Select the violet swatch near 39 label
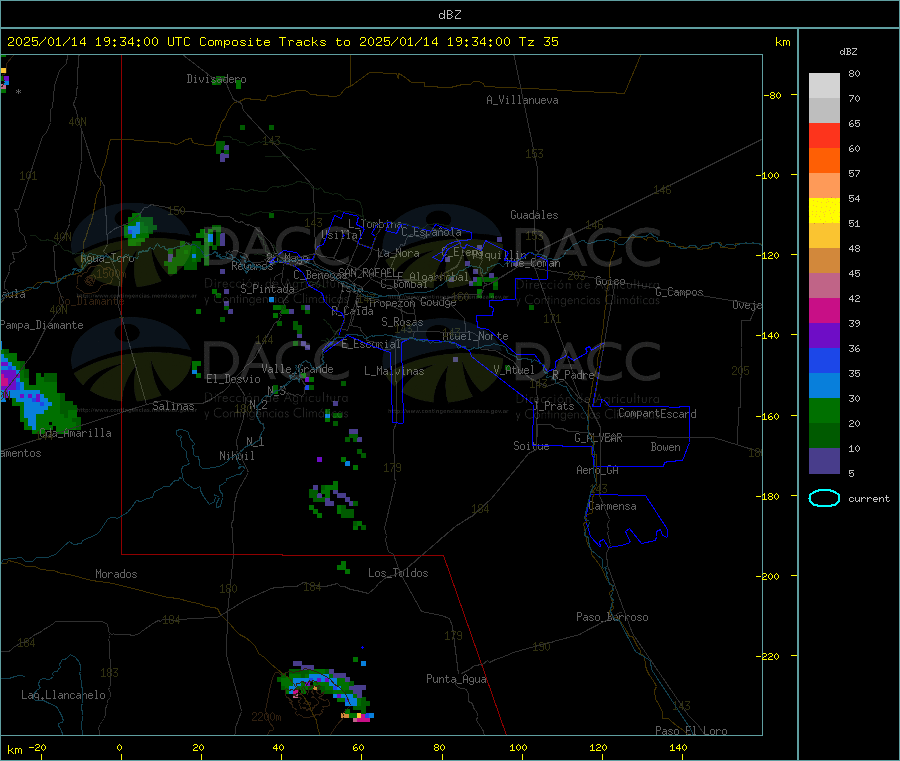900x761 pixels. (x=824, y=336)
